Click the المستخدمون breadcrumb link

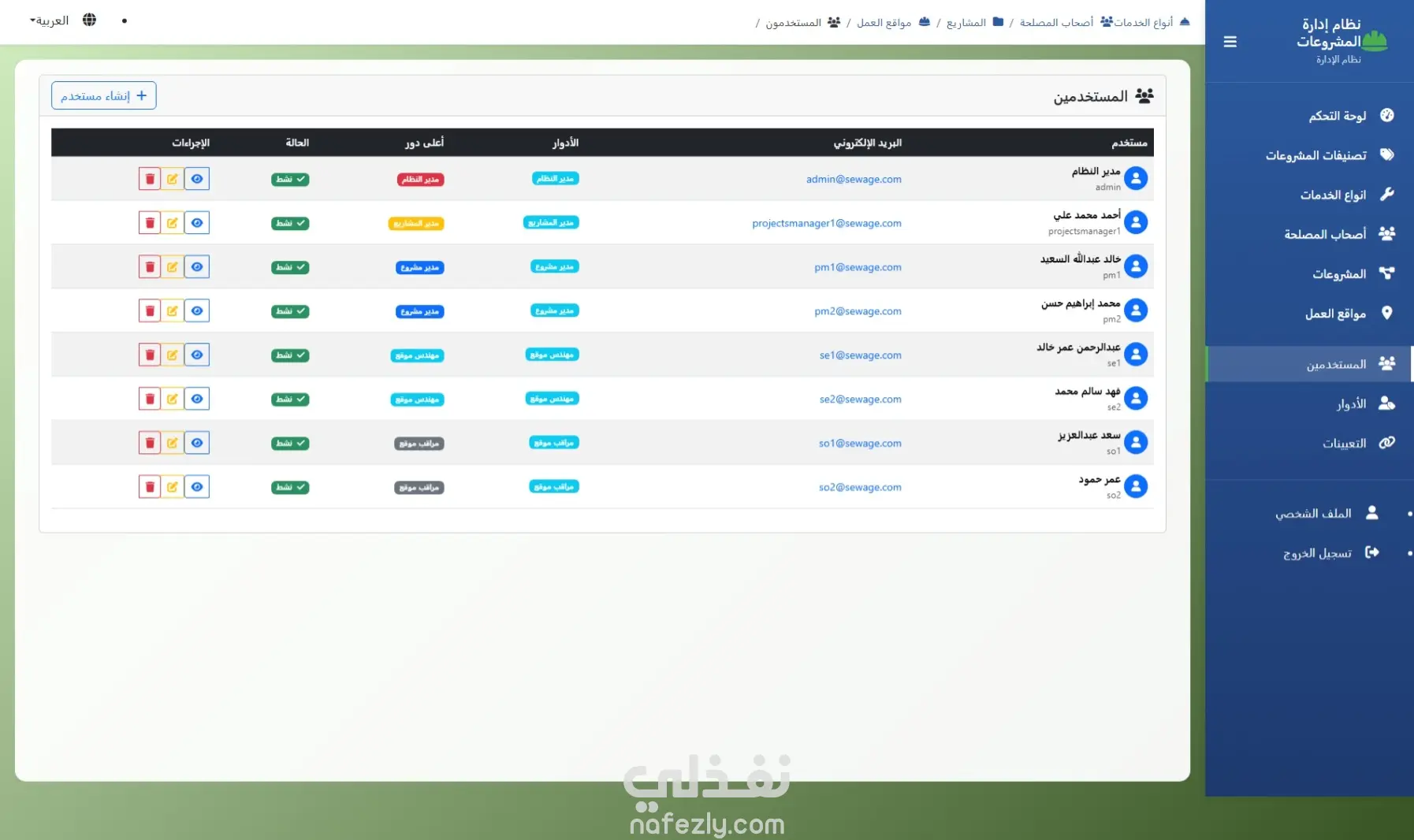point(794,22)
